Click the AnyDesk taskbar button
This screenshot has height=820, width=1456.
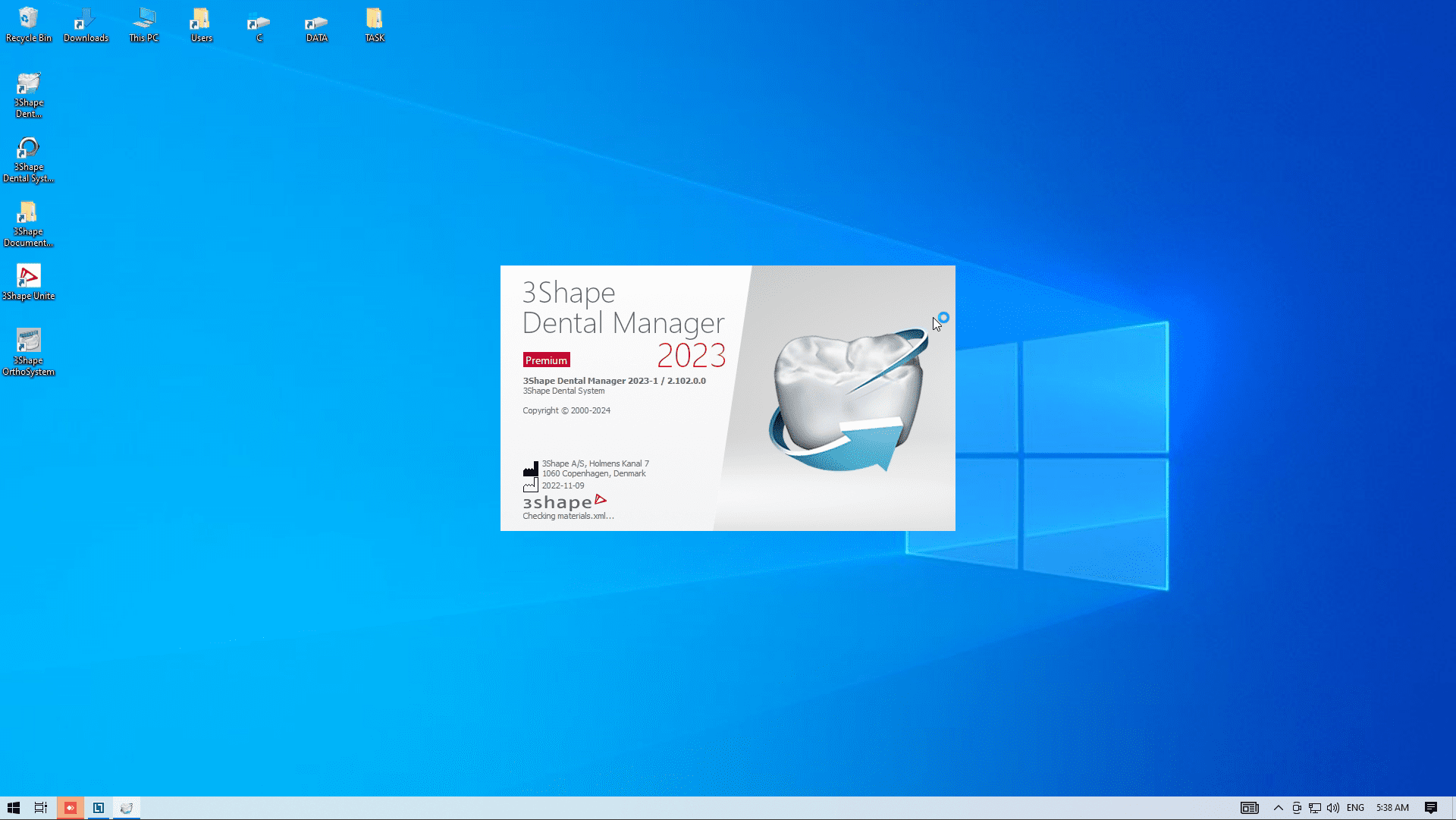(71, 808)
